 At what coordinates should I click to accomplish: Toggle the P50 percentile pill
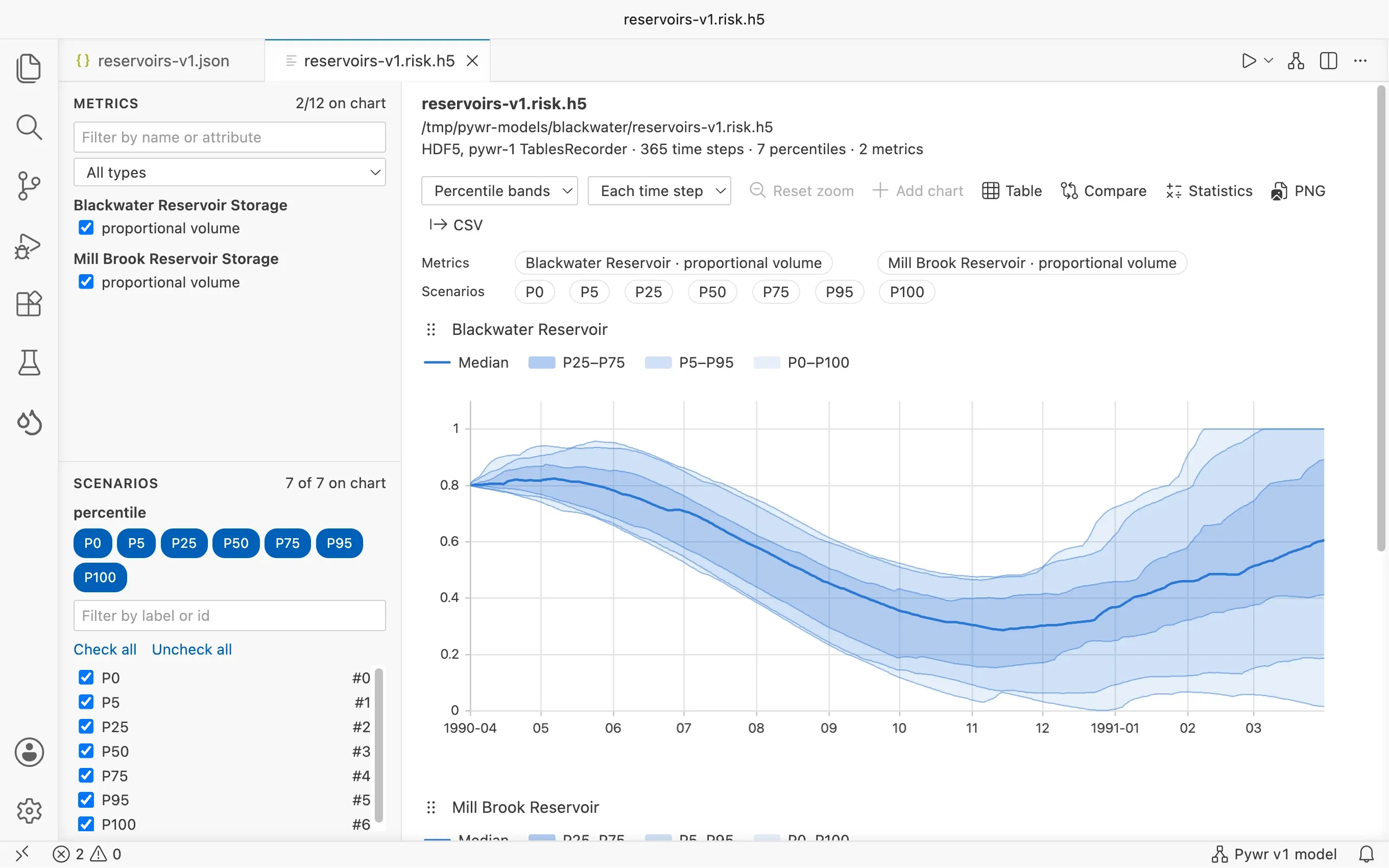[236, 542]
